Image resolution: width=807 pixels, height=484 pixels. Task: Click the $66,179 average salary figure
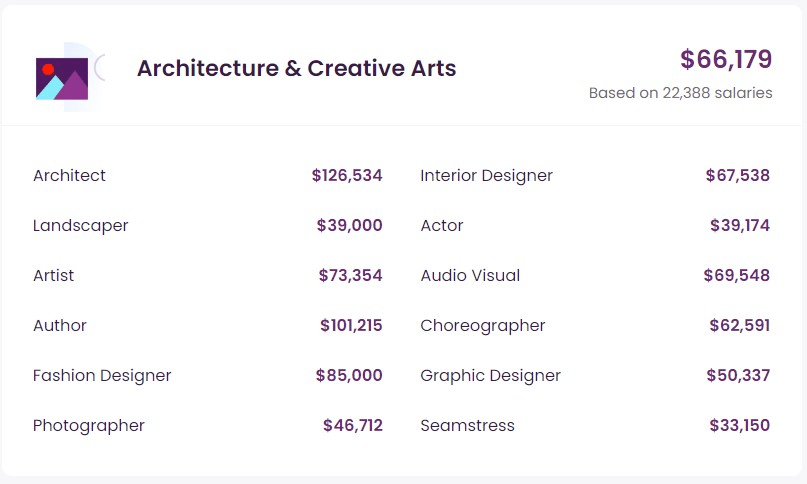click(726, 60)
